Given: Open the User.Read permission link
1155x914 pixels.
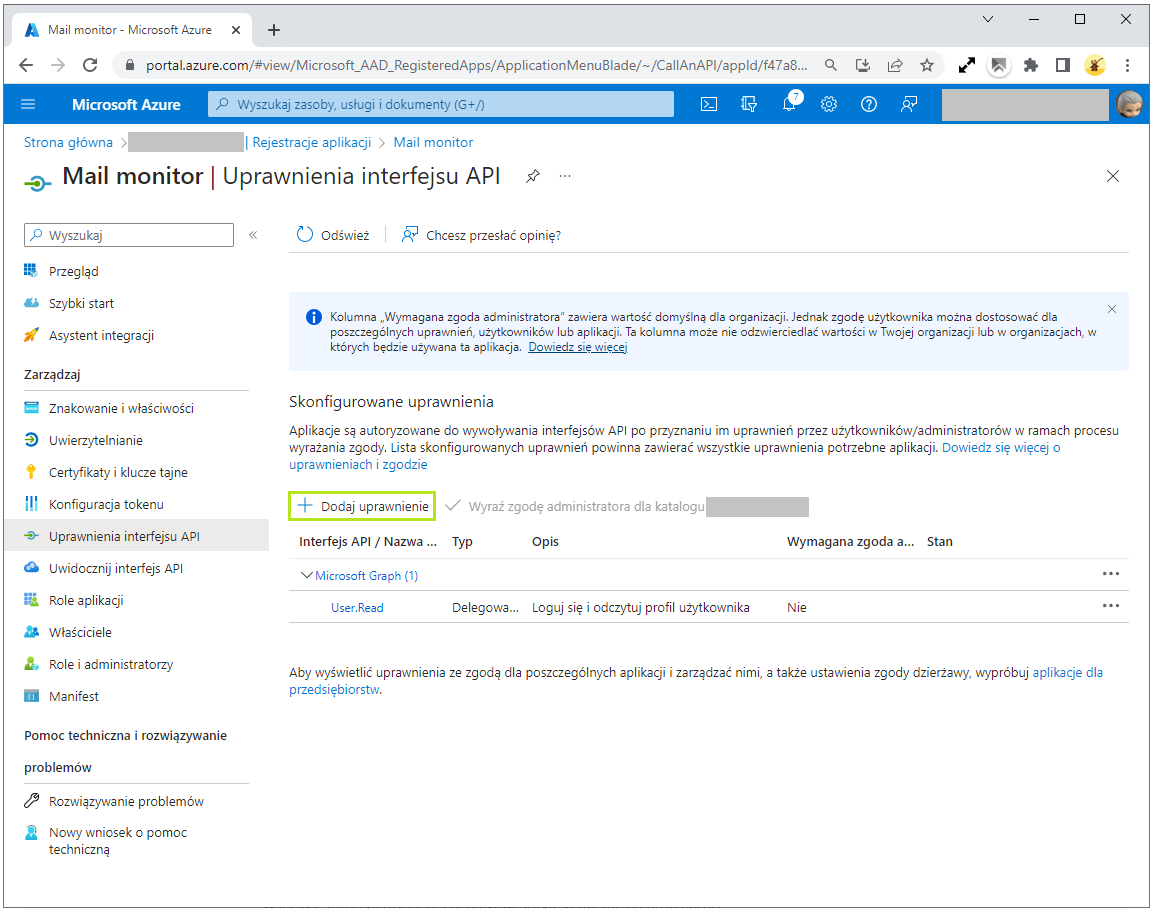Looking at the screenshot, I should click(x=357, y=607).
